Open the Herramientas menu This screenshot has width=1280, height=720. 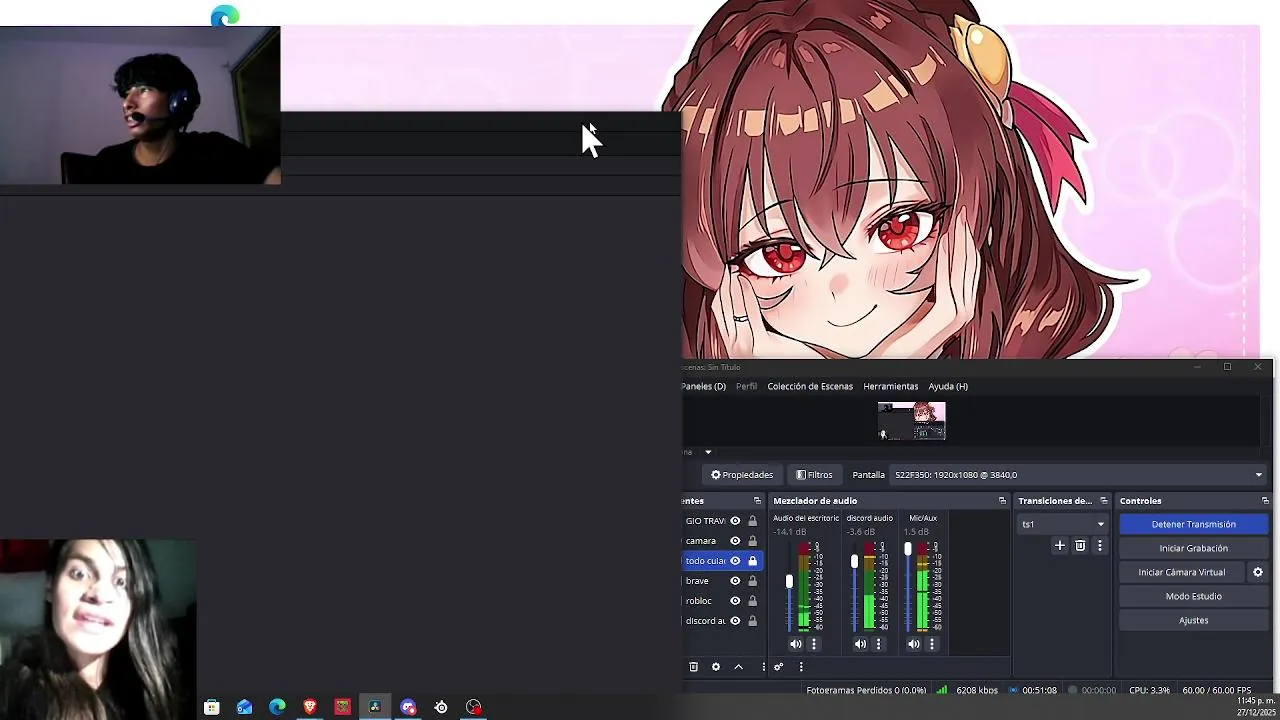[890, 386]
